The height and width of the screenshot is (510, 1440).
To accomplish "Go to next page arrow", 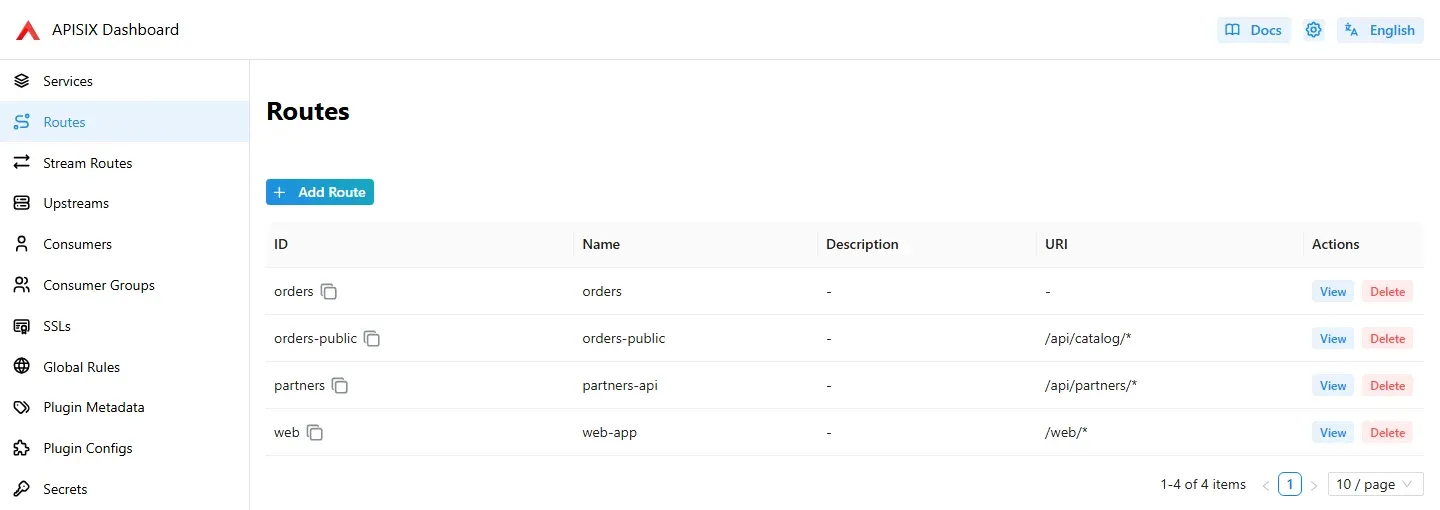I will click(x=1314, y=485).
